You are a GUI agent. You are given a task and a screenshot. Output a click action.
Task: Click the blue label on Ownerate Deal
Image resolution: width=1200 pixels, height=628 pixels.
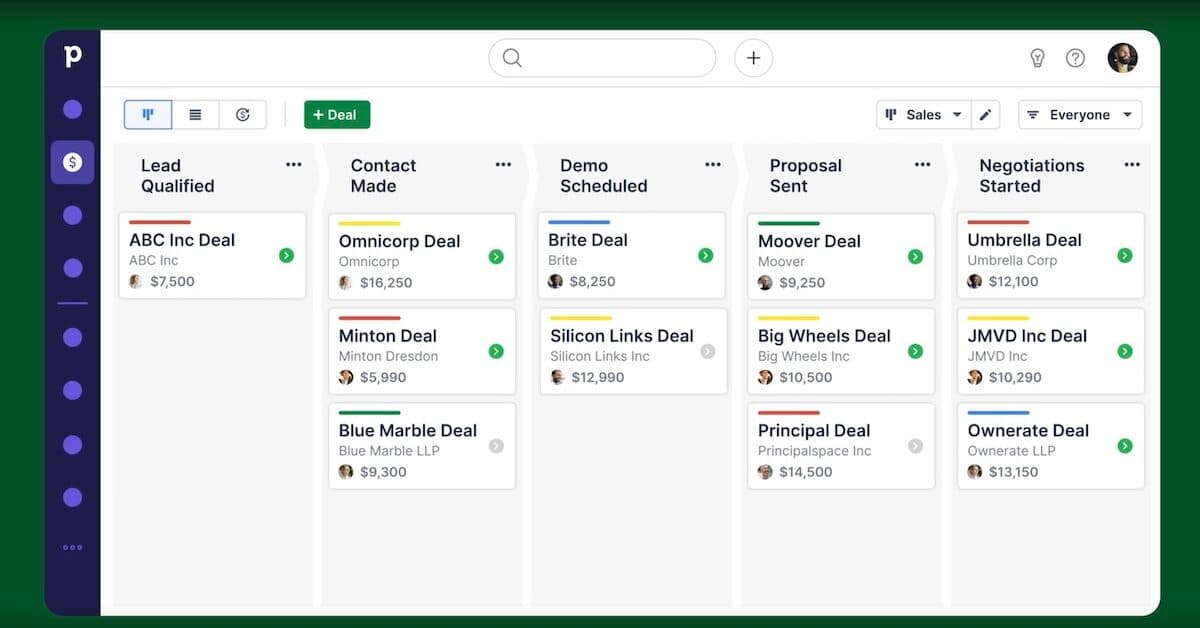(998, 412)
